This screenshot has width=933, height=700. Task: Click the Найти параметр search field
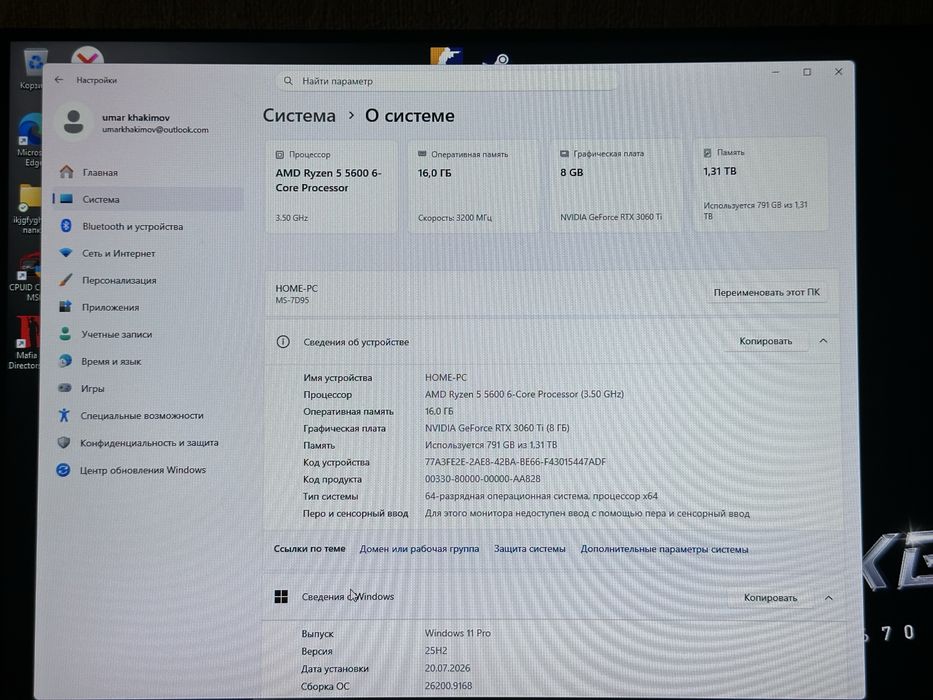(x=446, y=81)
